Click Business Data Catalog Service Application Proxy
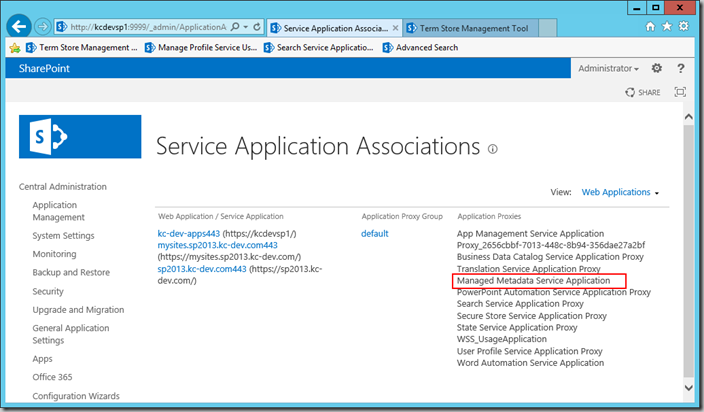704x412 pixels. 550,257
